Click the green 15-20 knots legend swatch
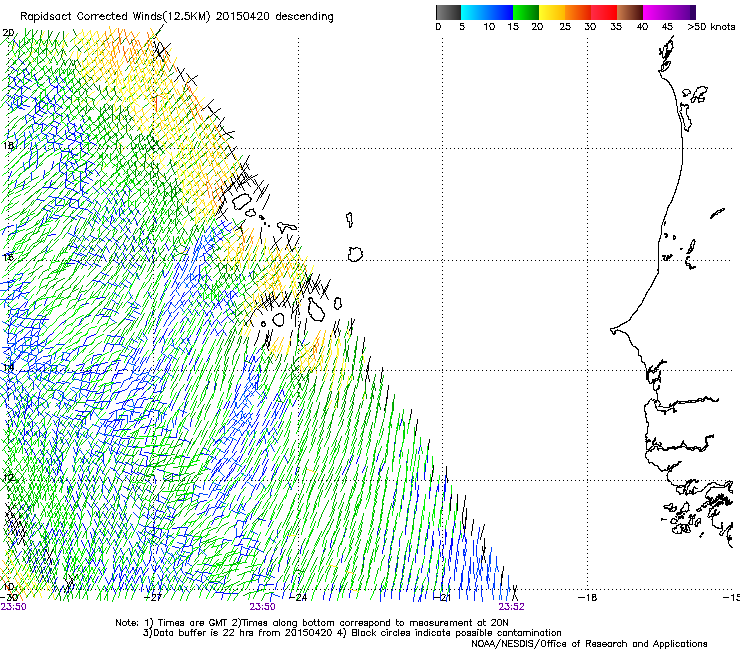Image resolution: width=740 pixels, height=650 pixels. 526,12
